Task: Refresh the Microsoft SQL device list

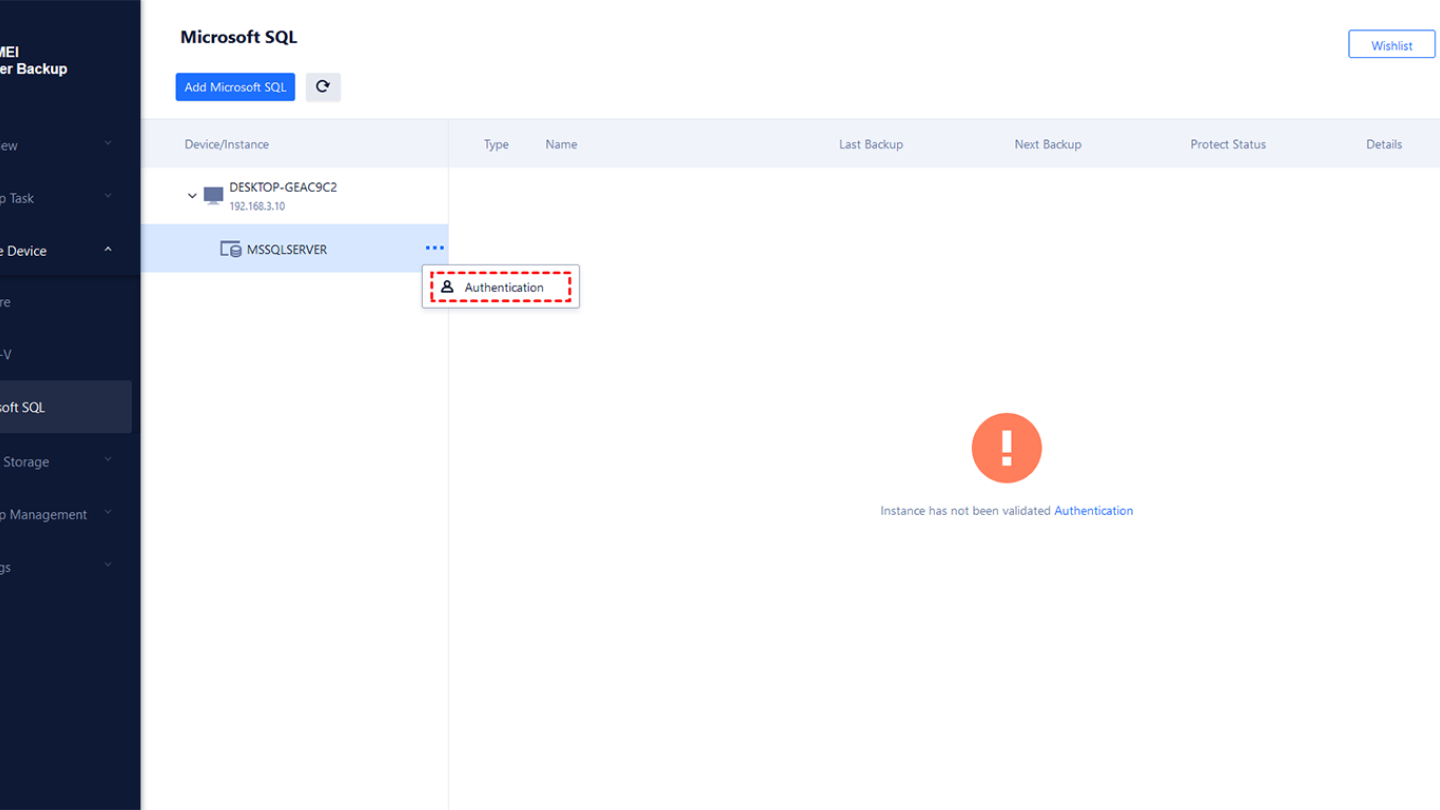Action: click(x=323, y=87)
